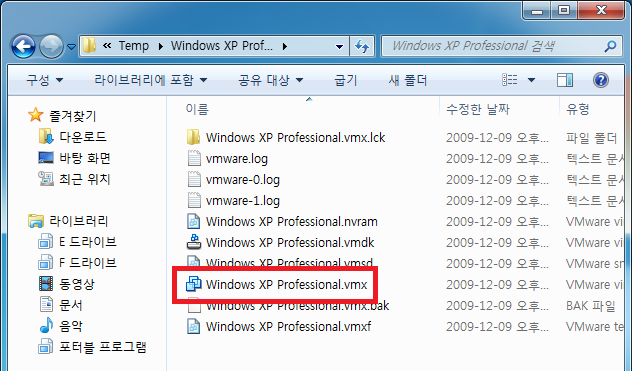Screen dimensions: 632x371
Task: Click the .vmx virtual machine icon
Action: click(x=194, y=283)
